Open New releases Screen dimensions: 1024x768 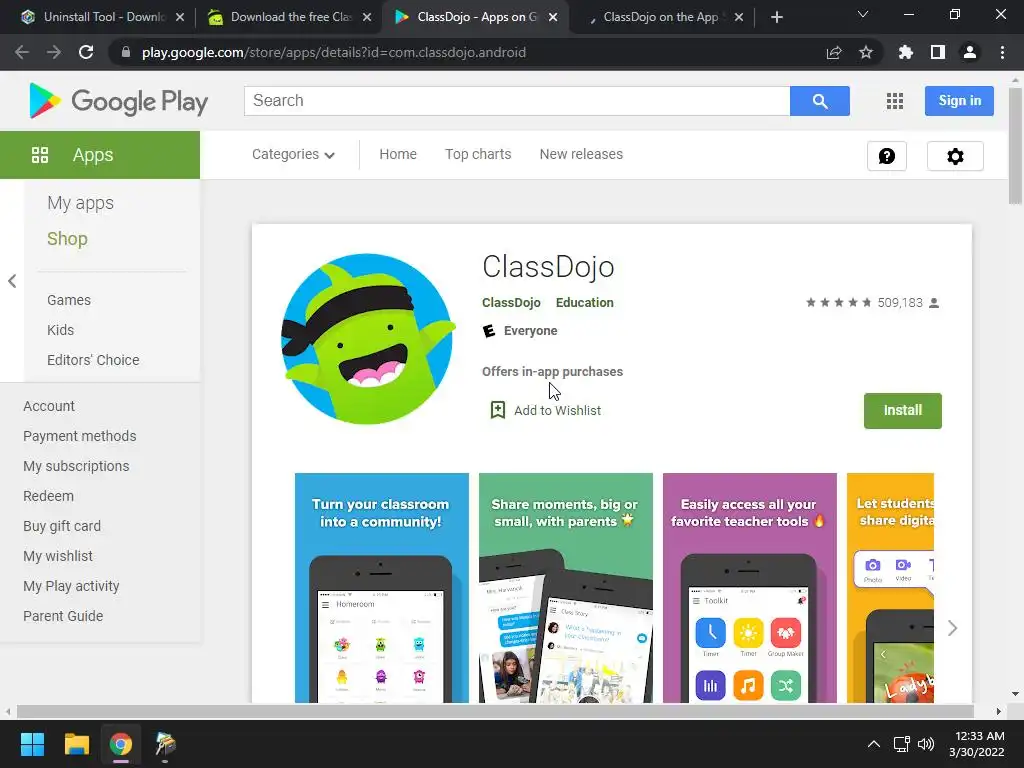[581, 154]
